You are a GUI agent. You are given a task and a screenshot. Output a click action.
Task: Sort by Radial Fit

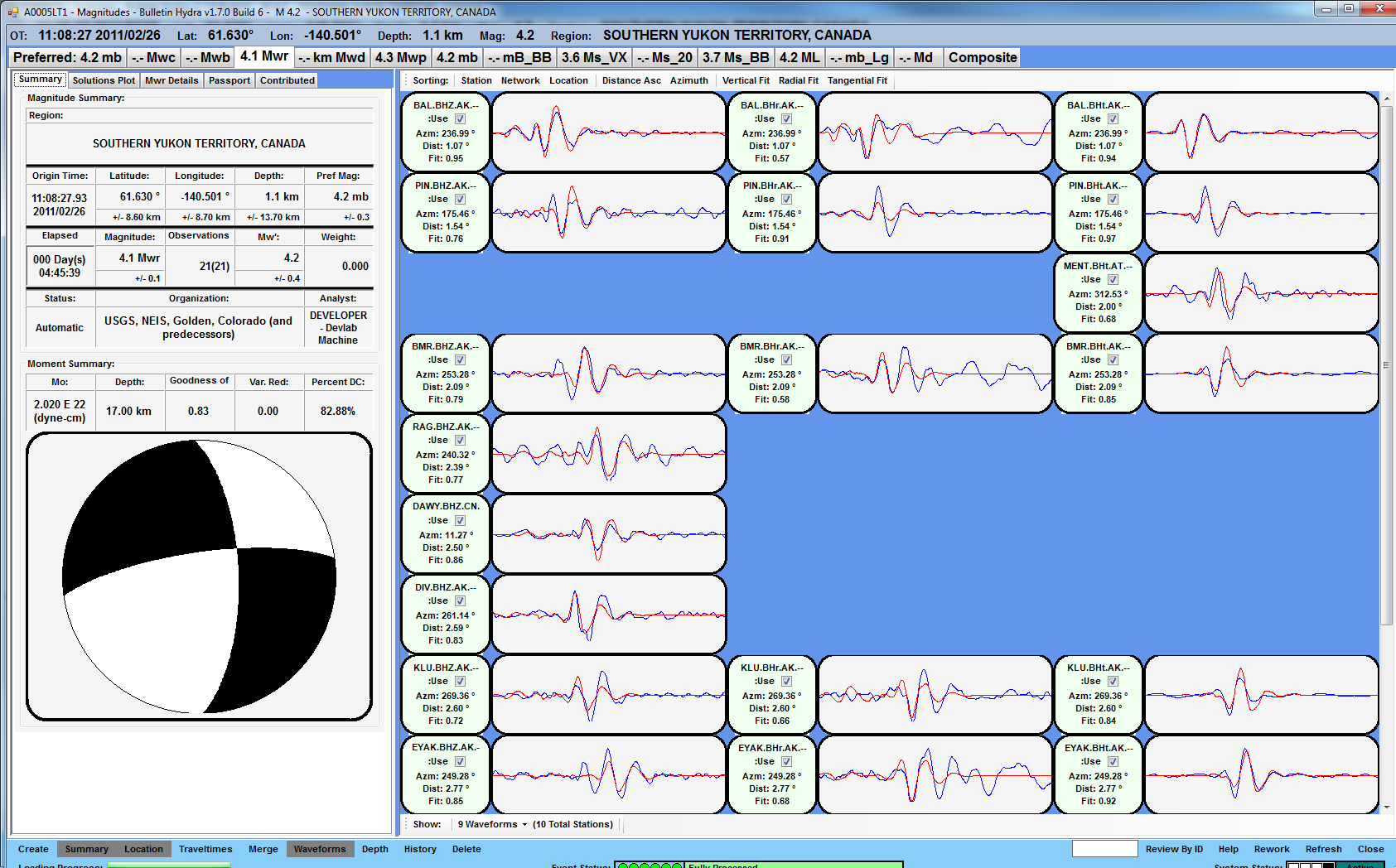pos(799,80)
